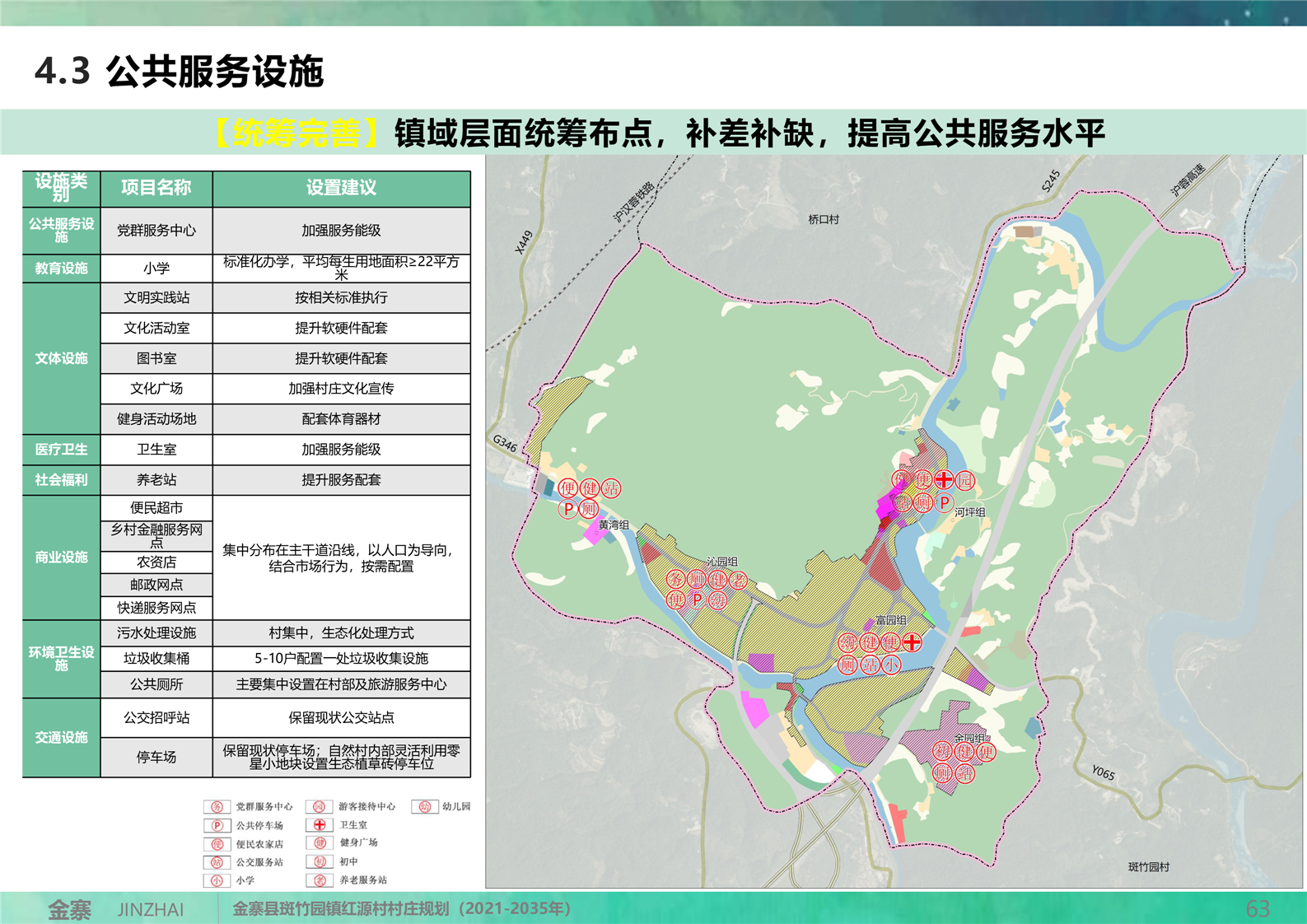Select the 游客接待中心 legend icon
The height and width of the screenshot is (924, 1307).
(x=320, y=807)
